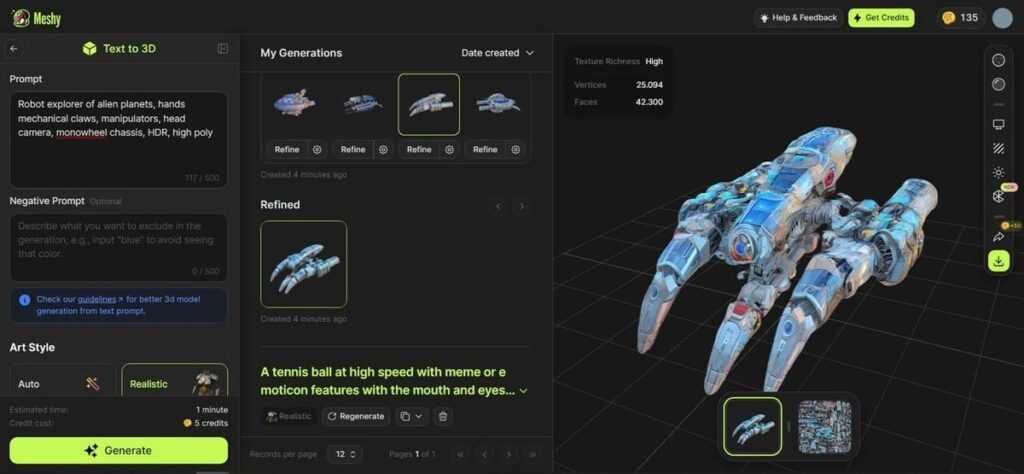Open the panel layout icon beside Text to 3D

pos(223,49)
